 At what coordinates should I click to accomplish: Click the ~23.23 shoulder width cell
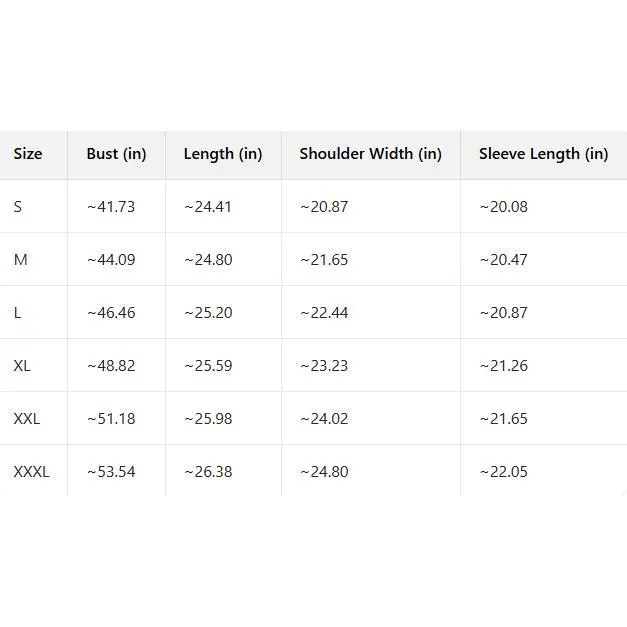pyautogui.click(x=324, y=366)
